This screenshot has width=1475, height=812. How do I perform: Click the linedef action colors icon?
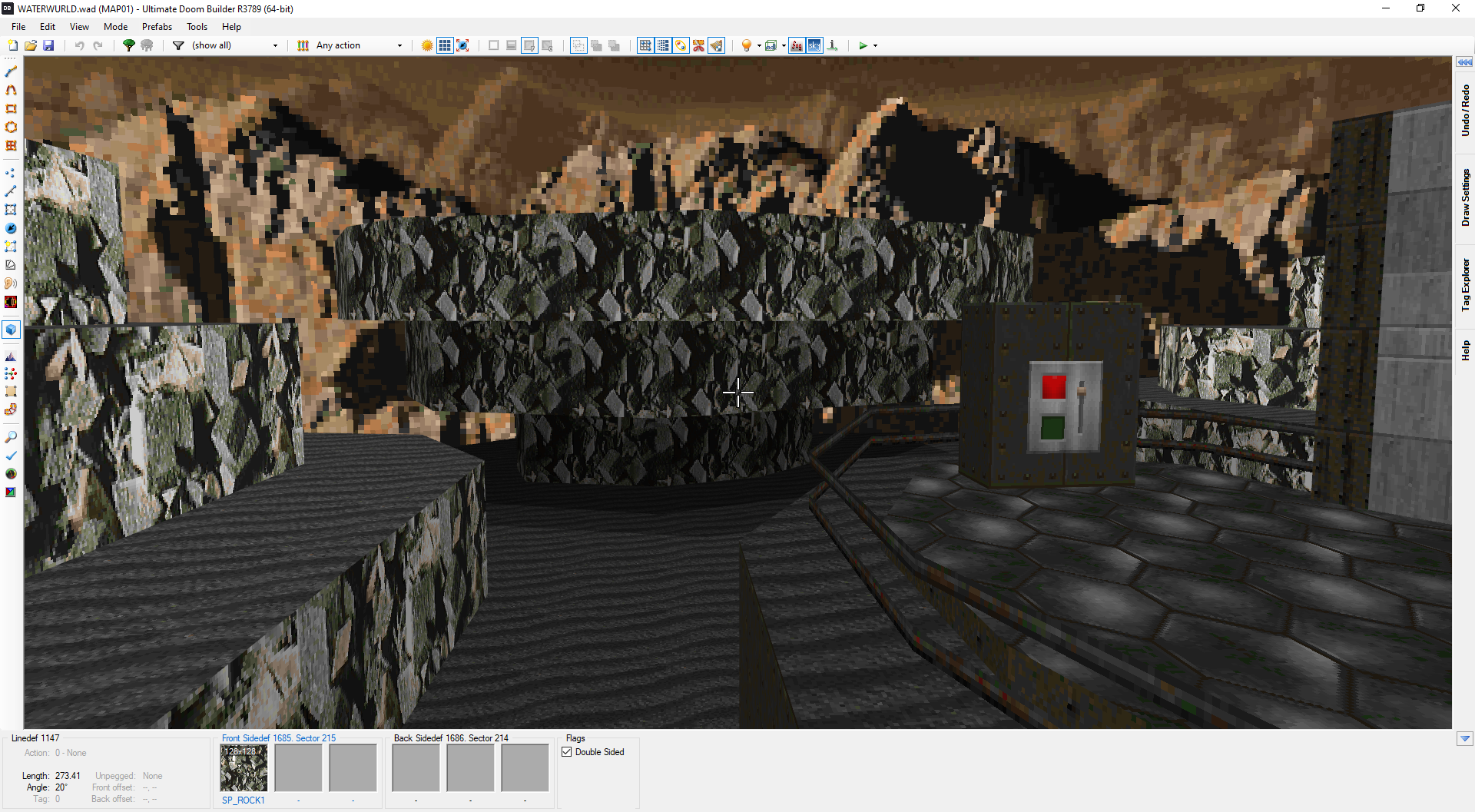coord(303,45)
